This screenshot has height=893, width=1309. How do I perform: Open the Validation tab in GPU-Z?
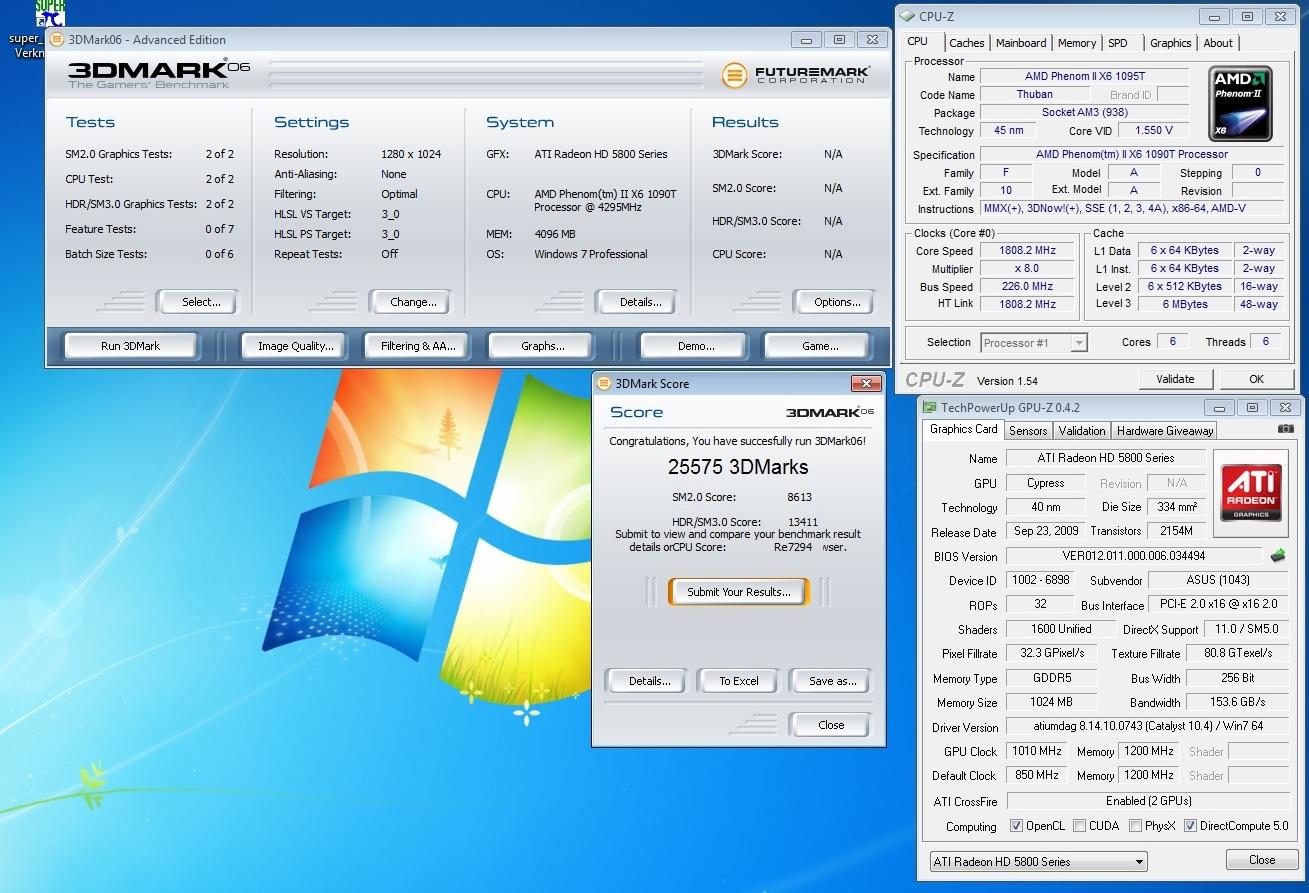[x=1082, y=431]
